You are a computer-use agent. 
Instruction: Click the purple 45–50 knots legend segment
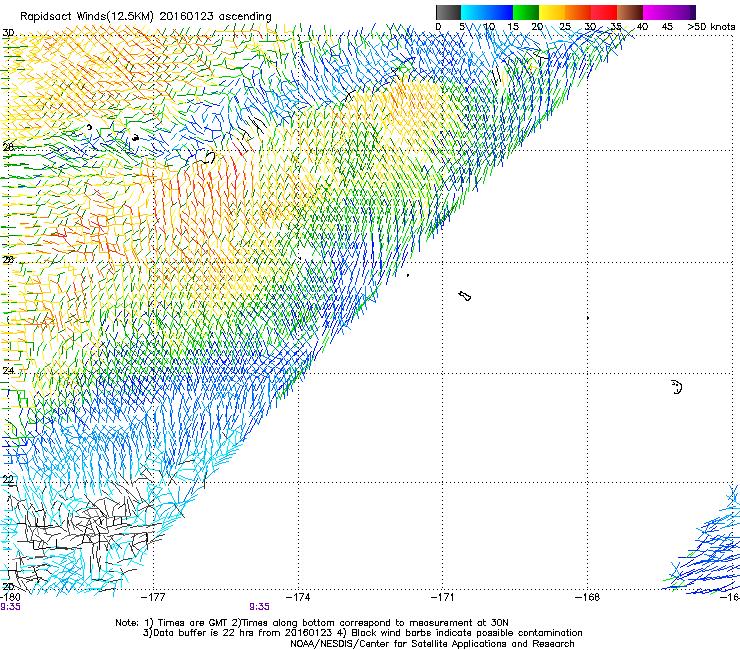click(682, 12)
